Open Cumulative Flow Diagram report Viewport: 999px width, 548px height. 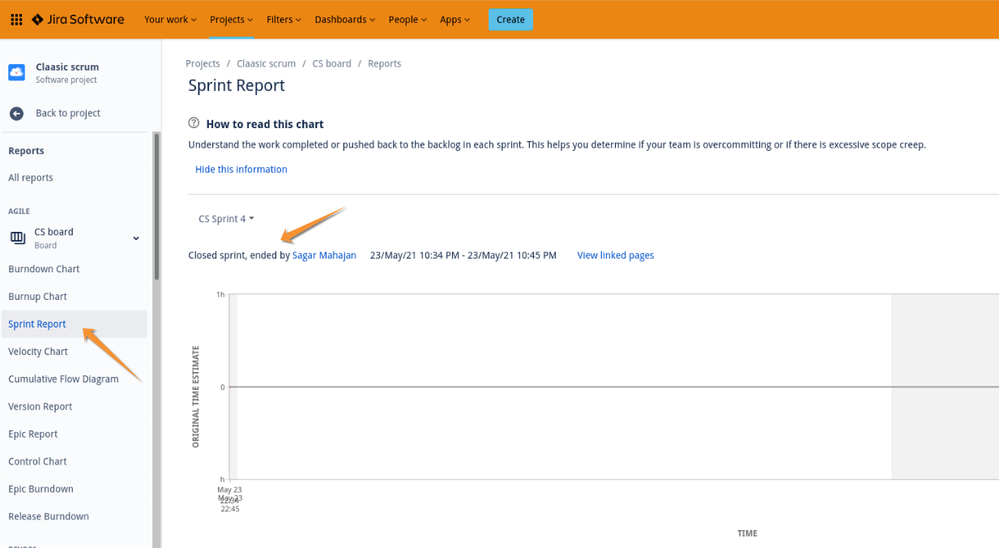pos(63,379)
